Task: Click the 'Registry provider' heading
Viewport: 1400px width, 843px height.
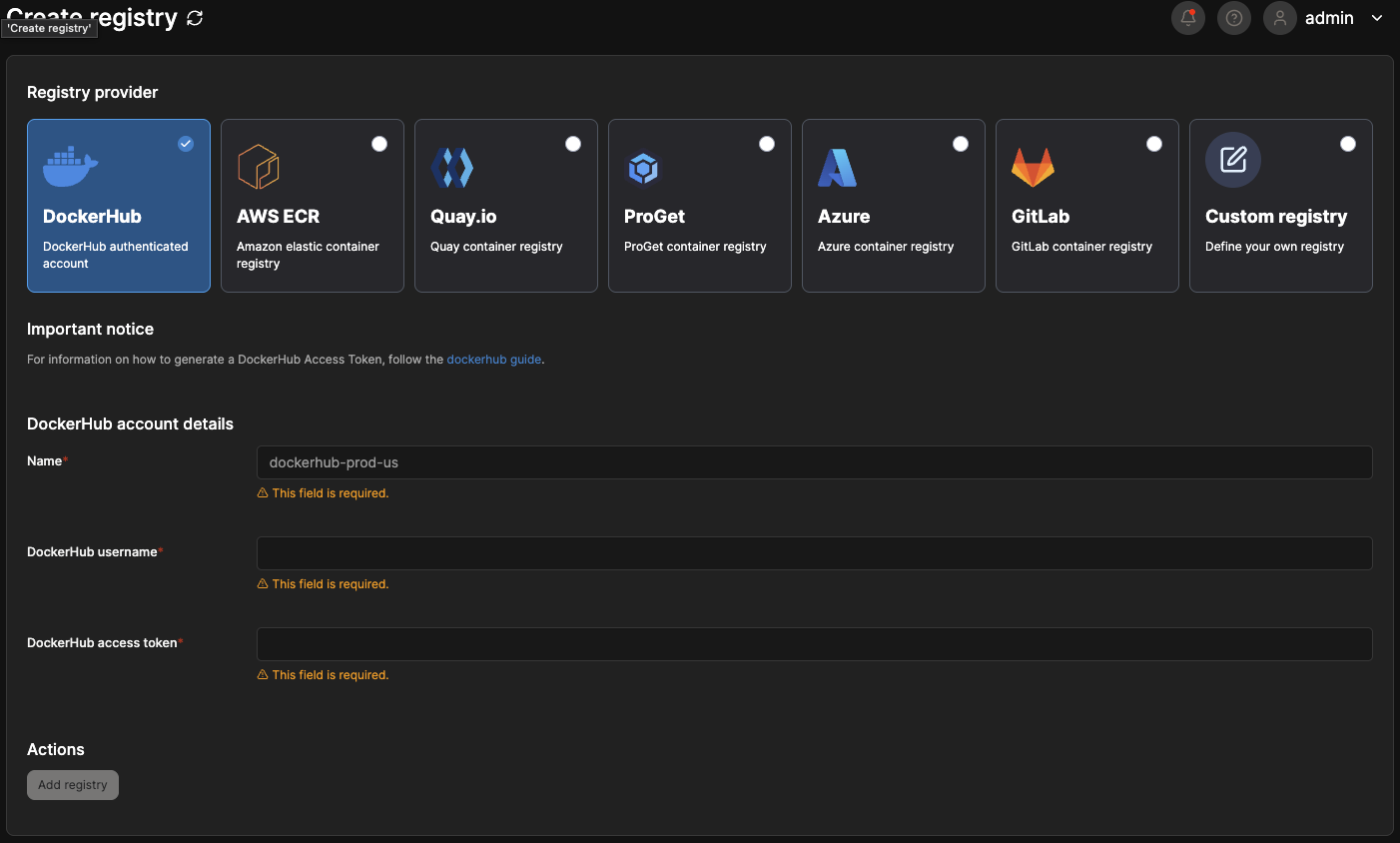Action: (x=92, y=93)
